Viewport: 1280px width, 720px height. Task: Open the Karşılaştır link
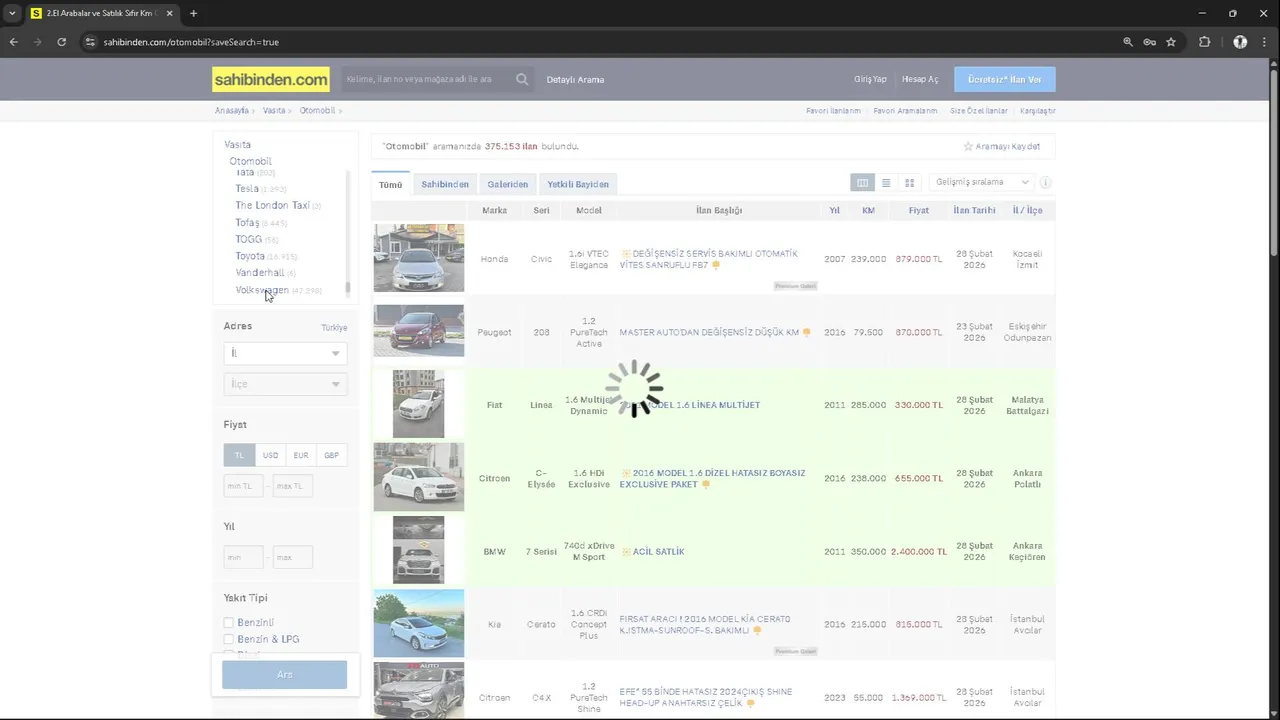pos(1037,111)
